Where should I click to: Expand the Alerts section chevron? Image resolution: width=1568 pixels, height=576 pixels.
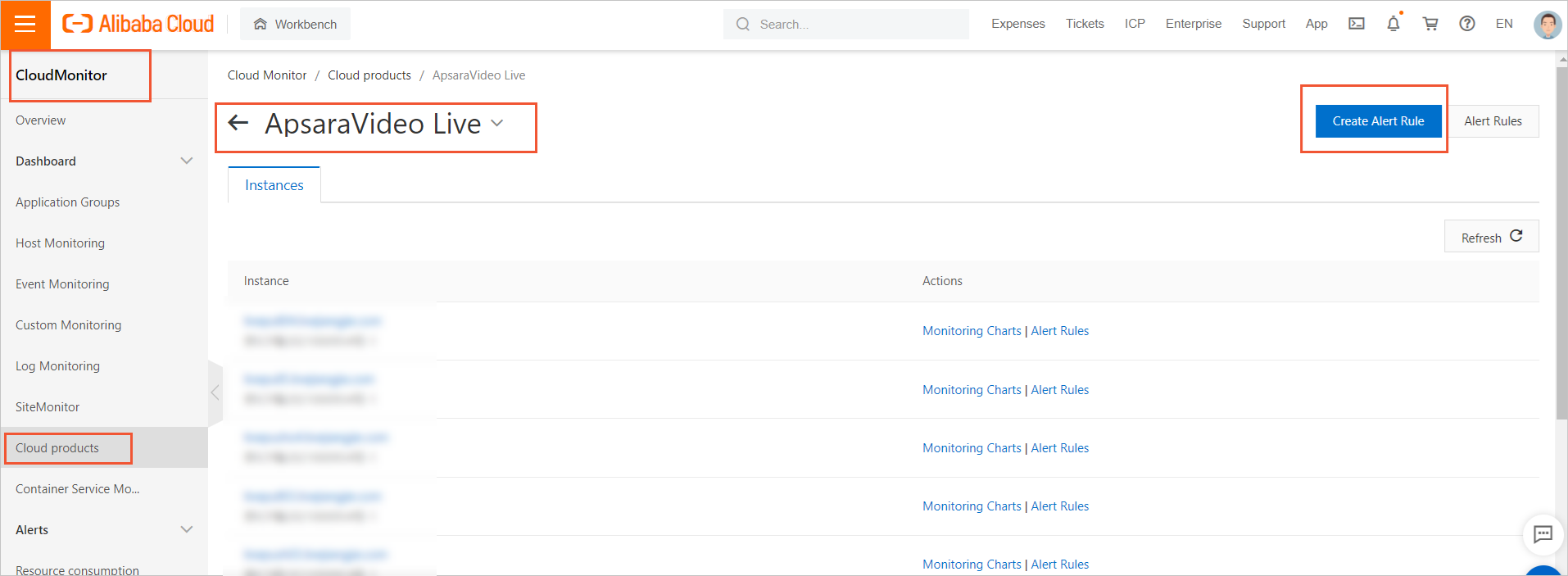(187, 529)
